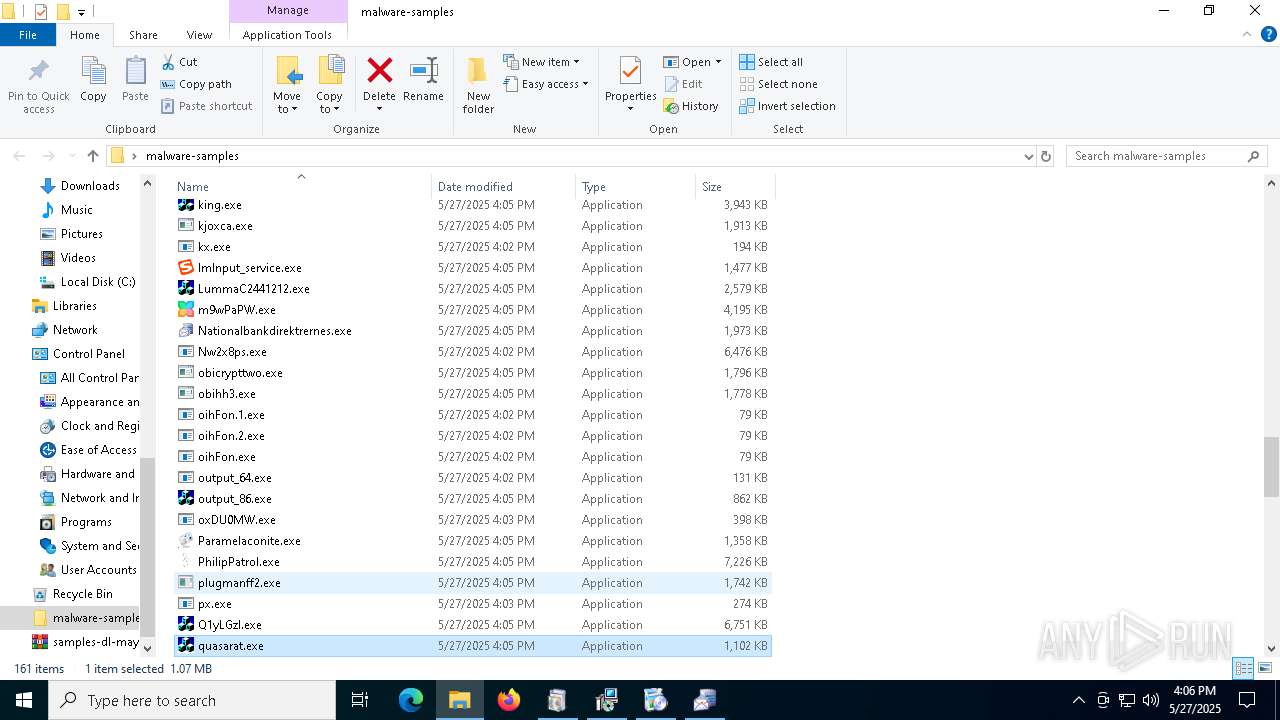Click the Help question mark icon
This screenshot has width=1280, height=720.
[x=1268, y=34]
